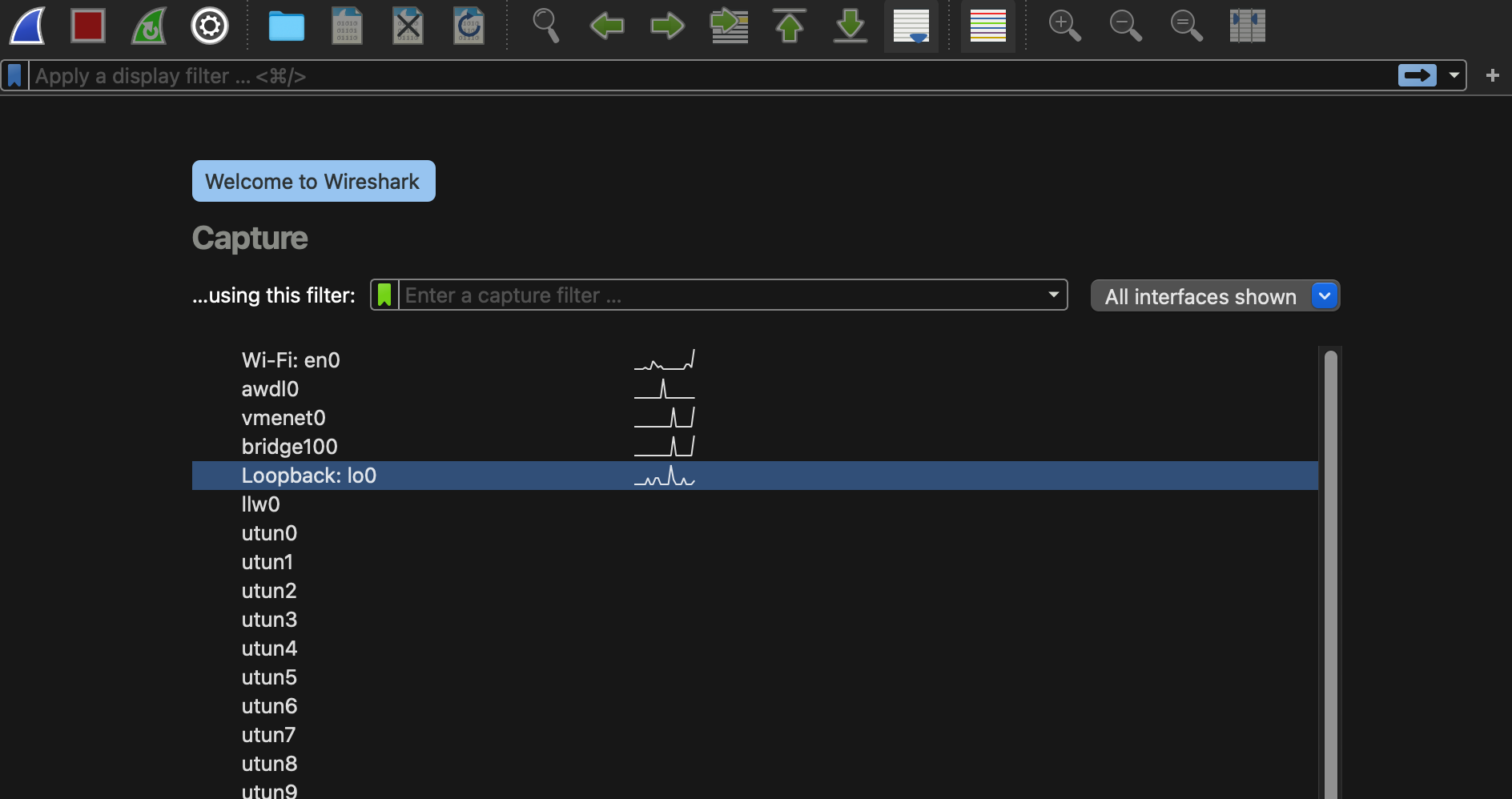This screenshot has width=1512, height=799.
Task: Expand the display filter history arrow
Action: [1454, 76]
